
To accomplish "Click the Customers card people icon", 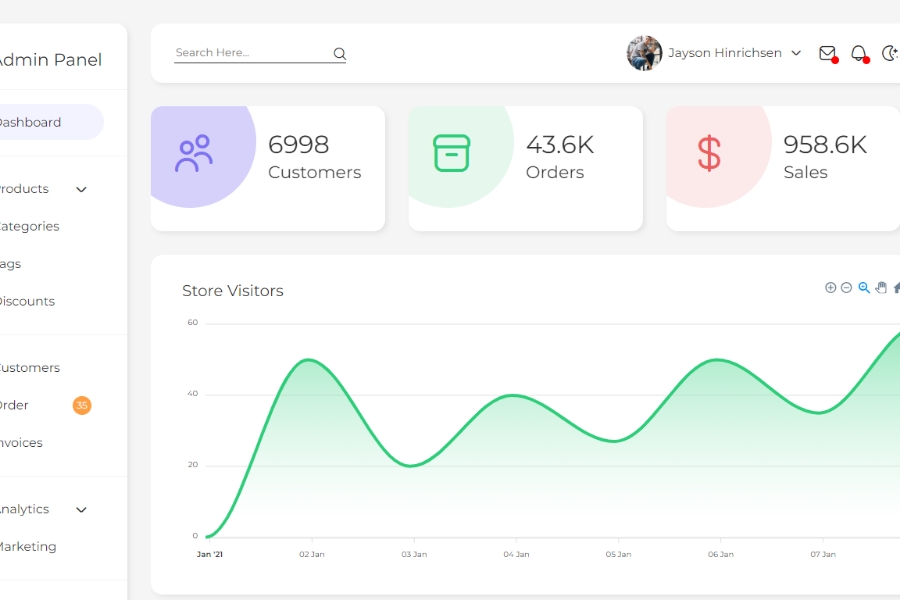I will [x=194, y=154].
